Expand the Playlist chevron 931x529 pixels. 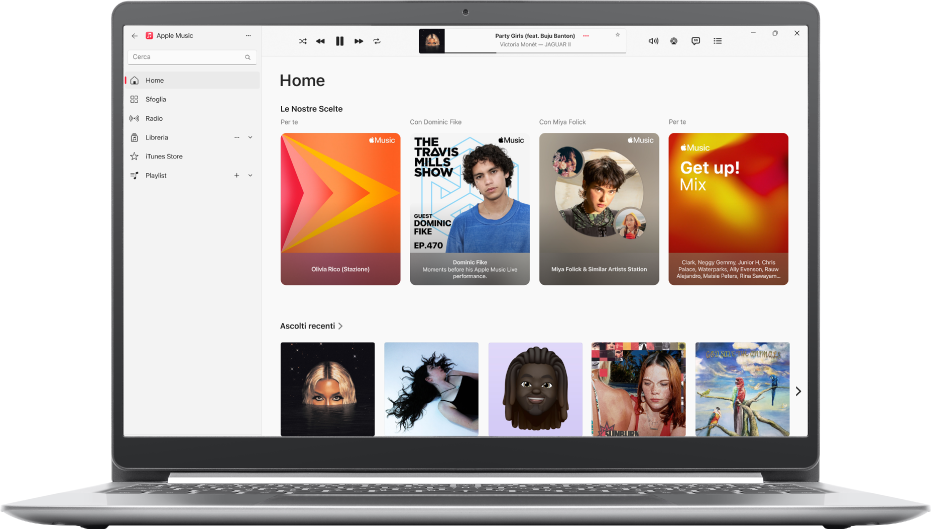point(250,175)
